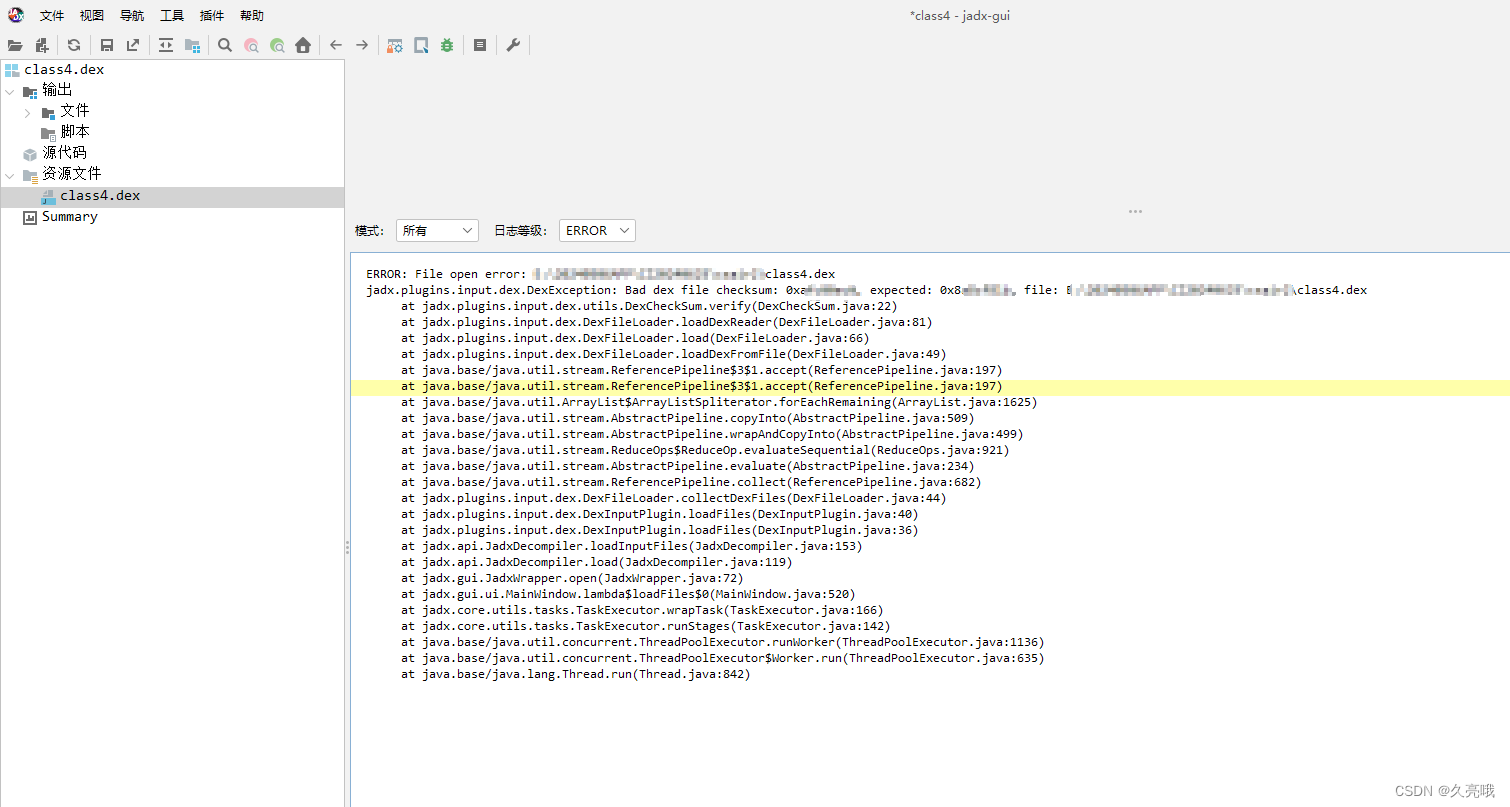The height and width of the screenshot is (807, 1510).
Task: Reload files with the refresh icon
Action: (x=73, y=44)
